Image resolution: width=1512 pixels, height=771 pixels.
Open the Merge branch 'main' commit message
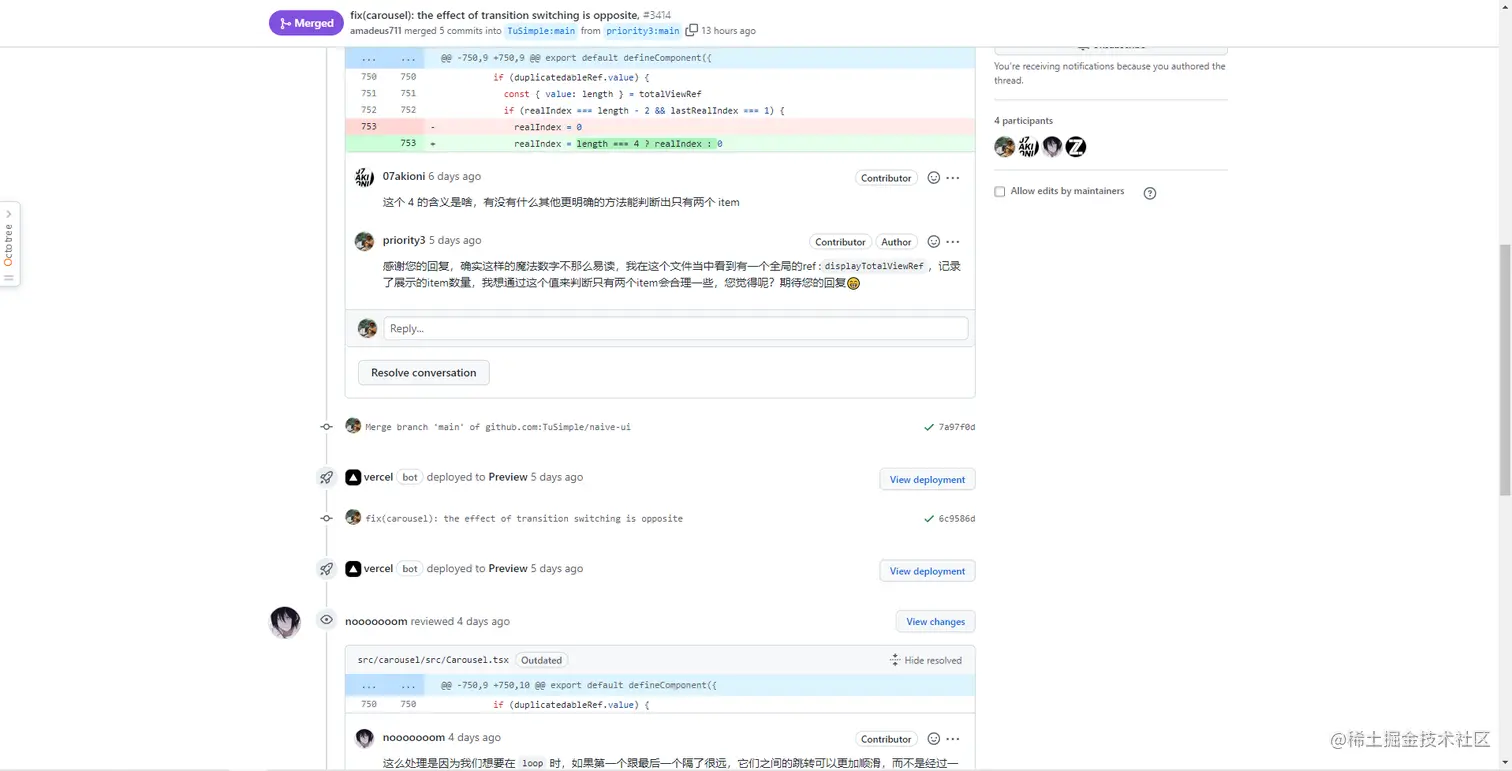tap(498, 427)
